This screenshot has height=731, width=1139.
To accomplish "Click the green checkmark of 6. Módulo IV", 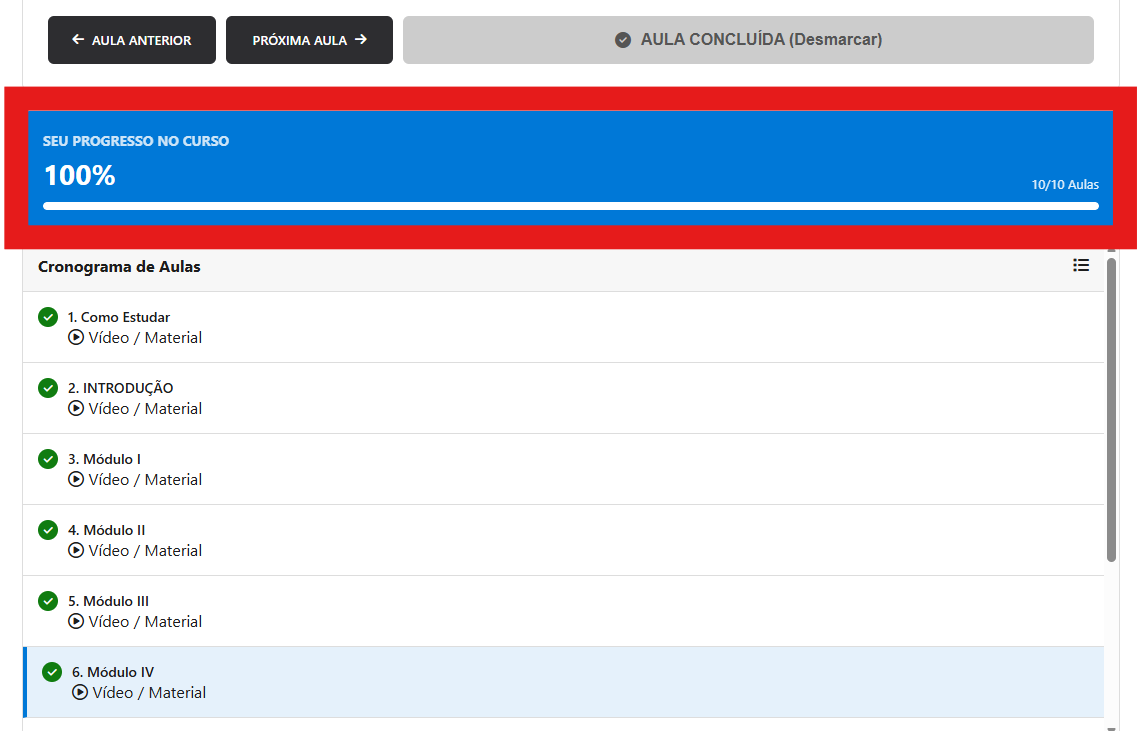I will (x=52, y=672).
